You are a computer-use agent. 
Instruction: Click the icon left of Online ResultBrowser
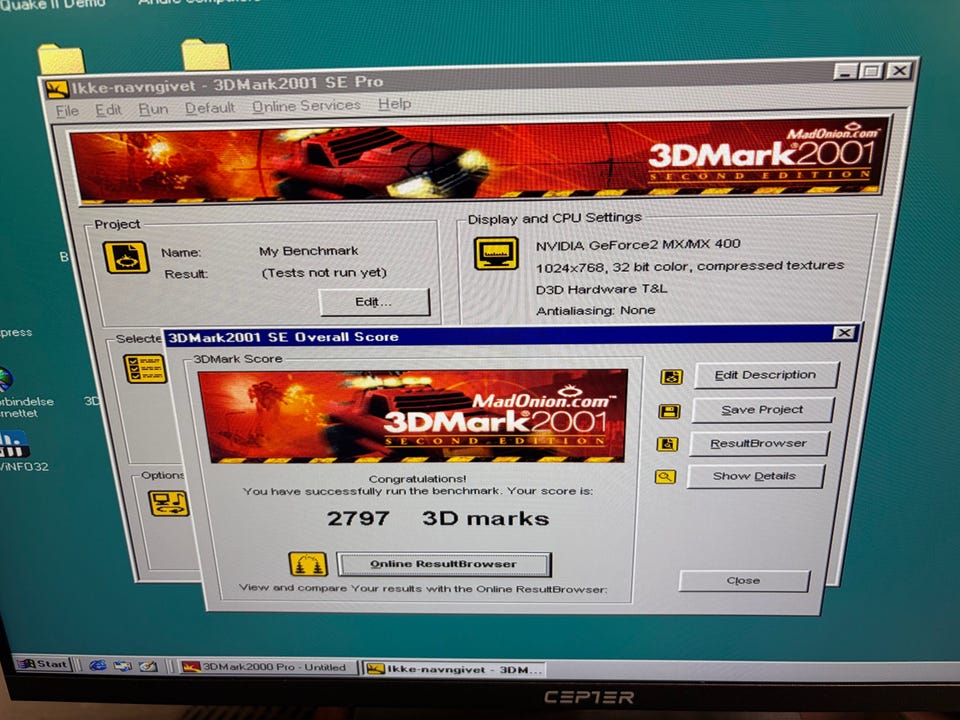coord(308,564)
